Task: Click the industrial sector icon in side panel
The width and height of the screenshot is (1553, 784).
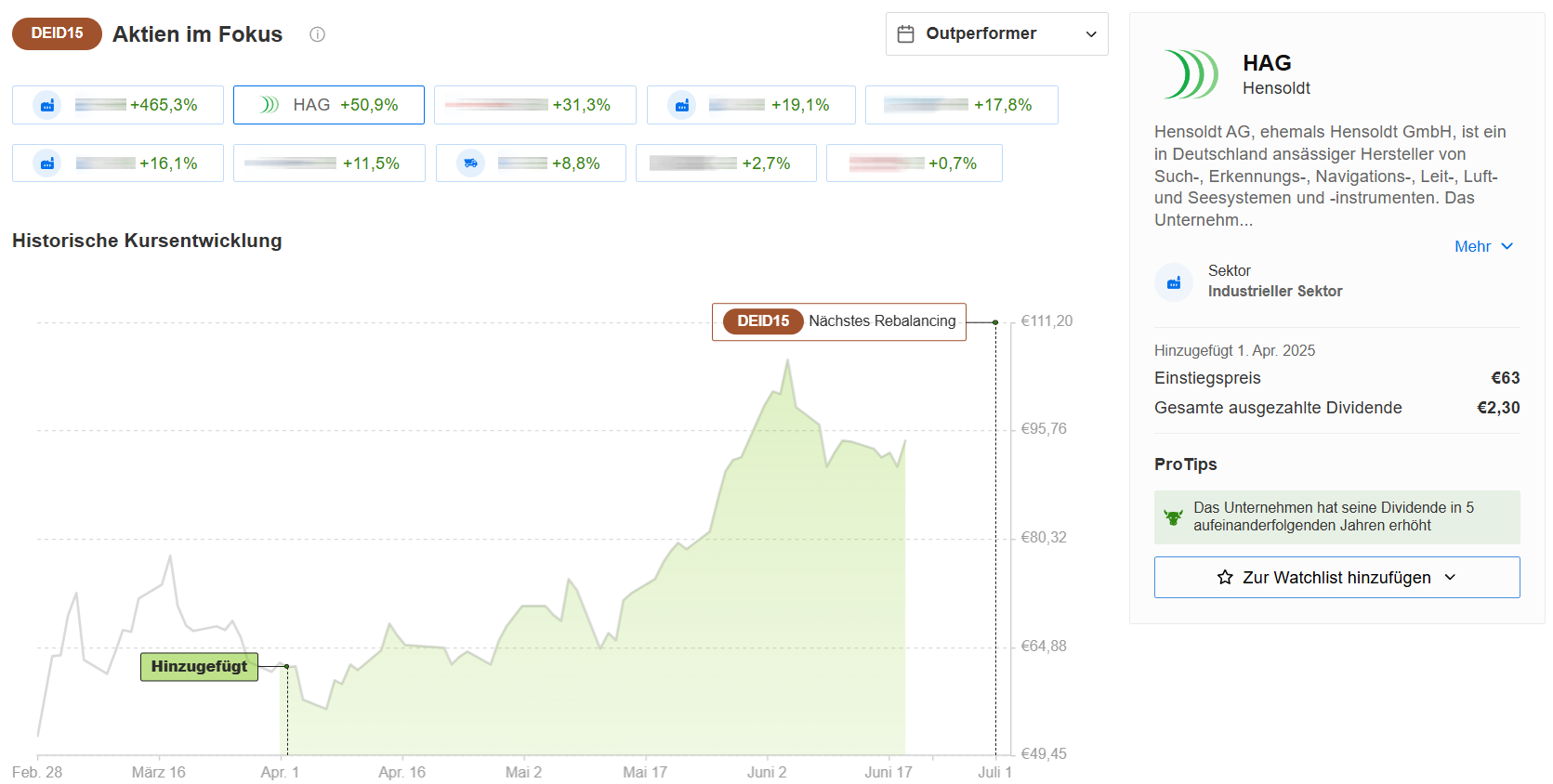Action: [1174, 282]
